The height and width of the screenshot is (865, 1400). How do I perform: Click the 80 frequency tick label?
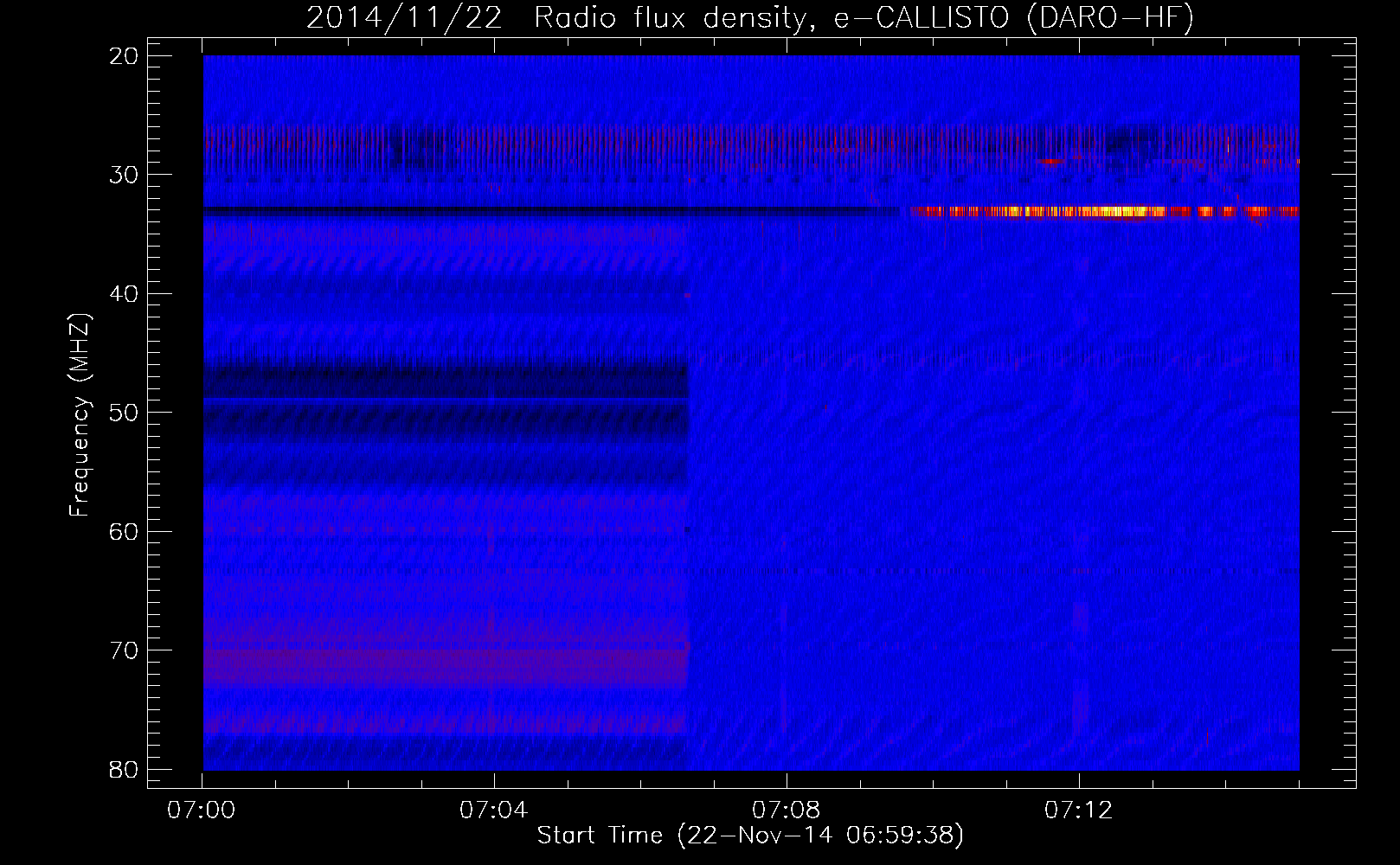pos(125,769)
